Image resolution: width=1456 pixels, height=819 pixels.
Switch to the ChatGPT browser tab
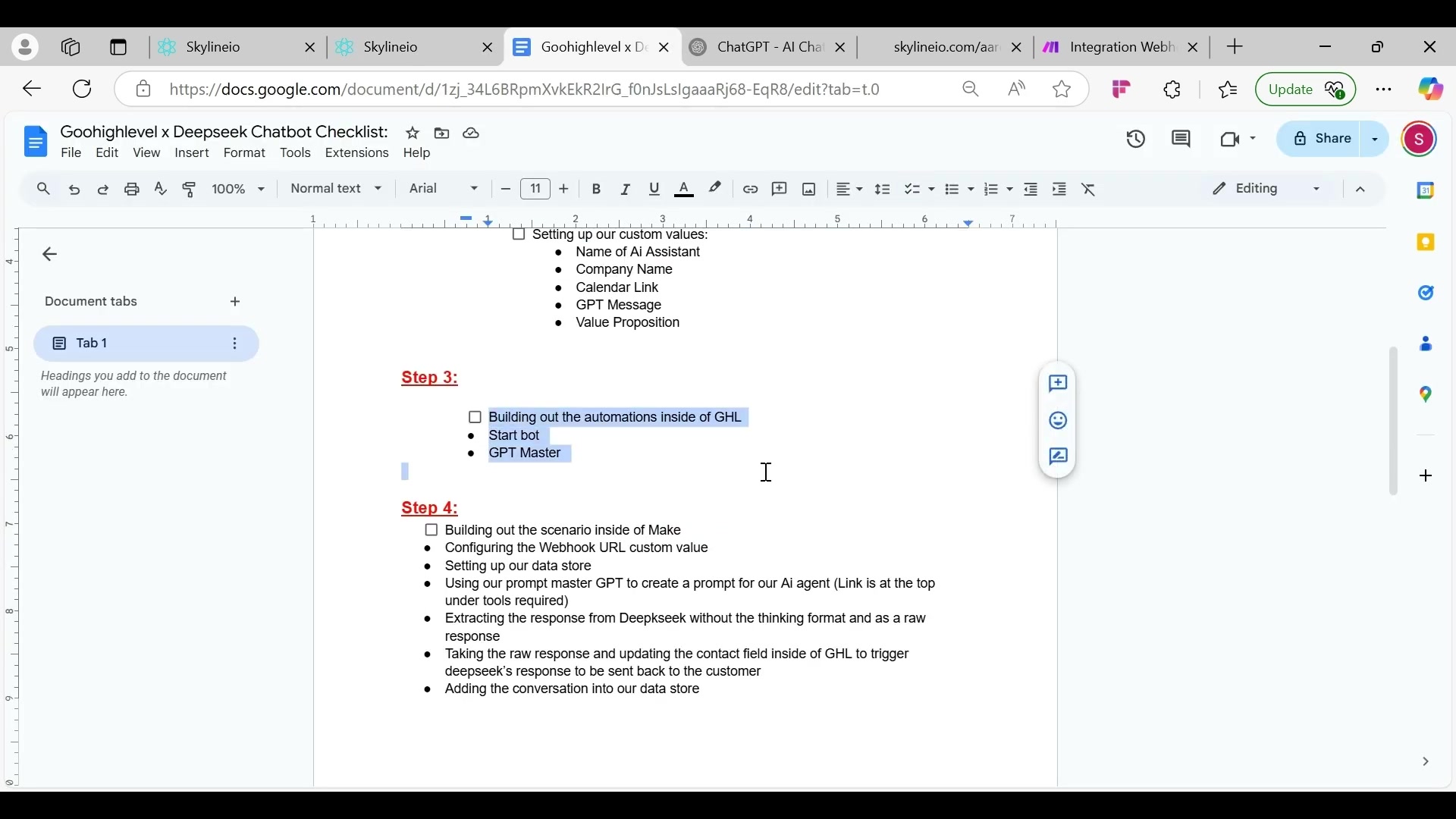pos(770,47)
